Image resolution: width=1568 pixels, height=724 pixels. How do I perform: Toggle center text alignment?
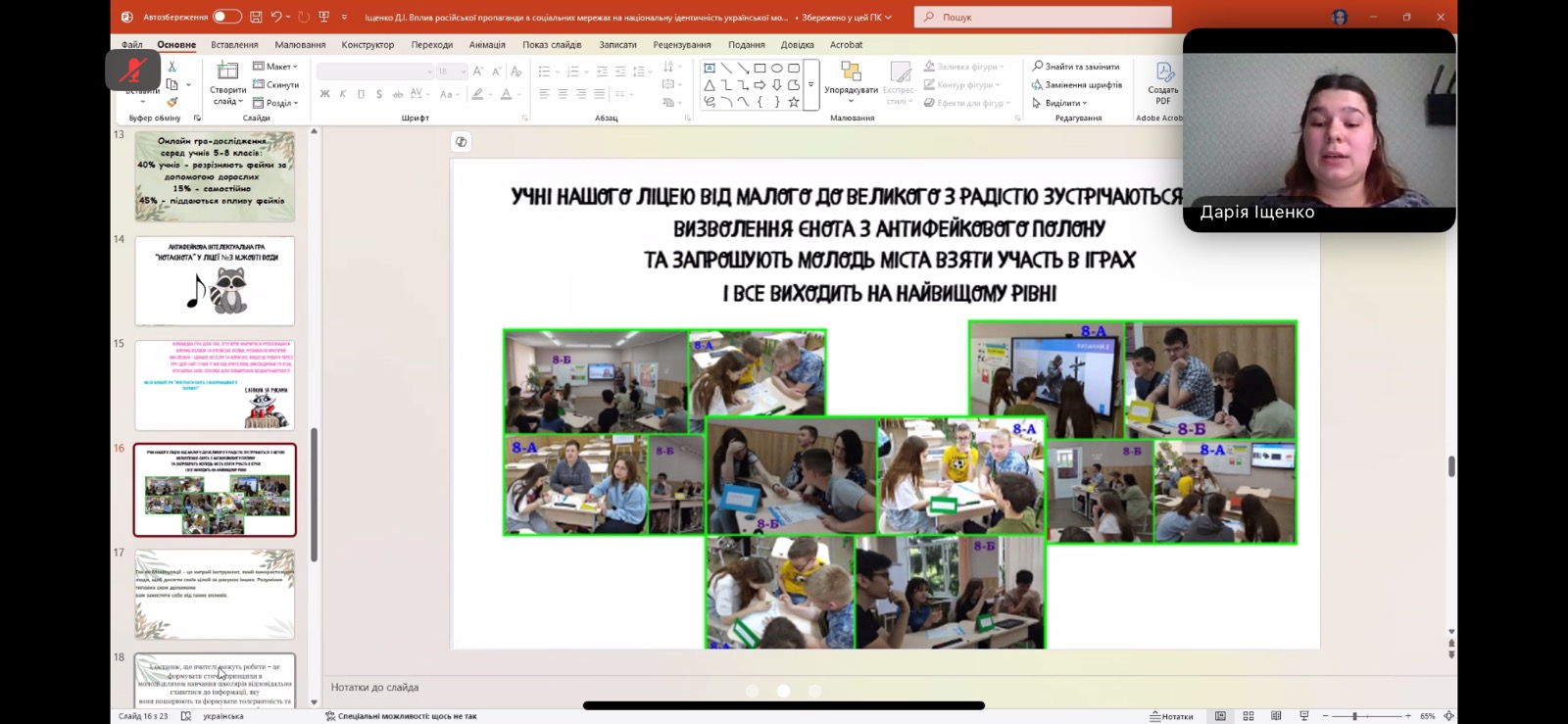point(563,94)
